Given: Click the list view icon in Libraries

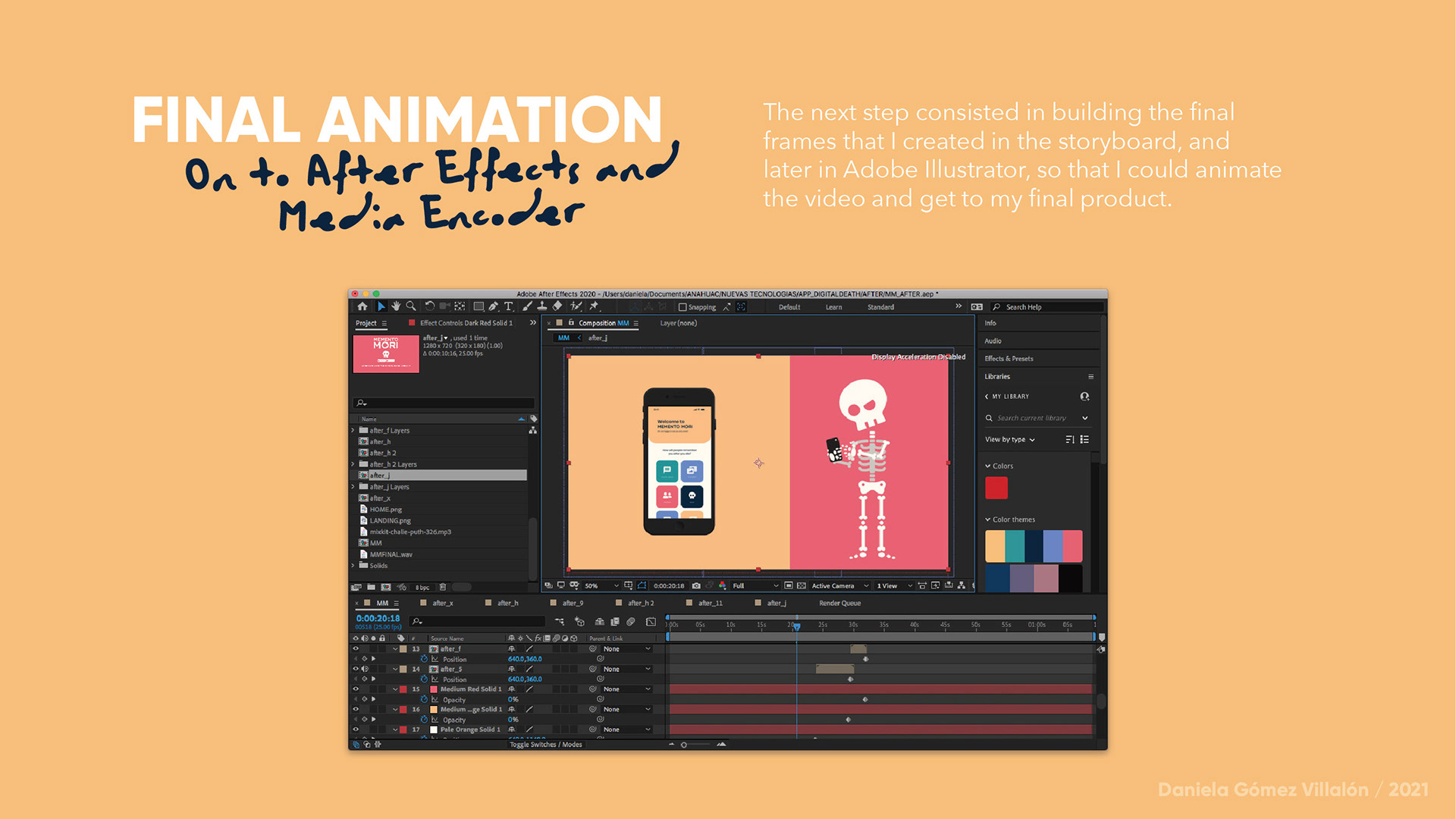Looking at the screenshot, I should [1084, 439].
